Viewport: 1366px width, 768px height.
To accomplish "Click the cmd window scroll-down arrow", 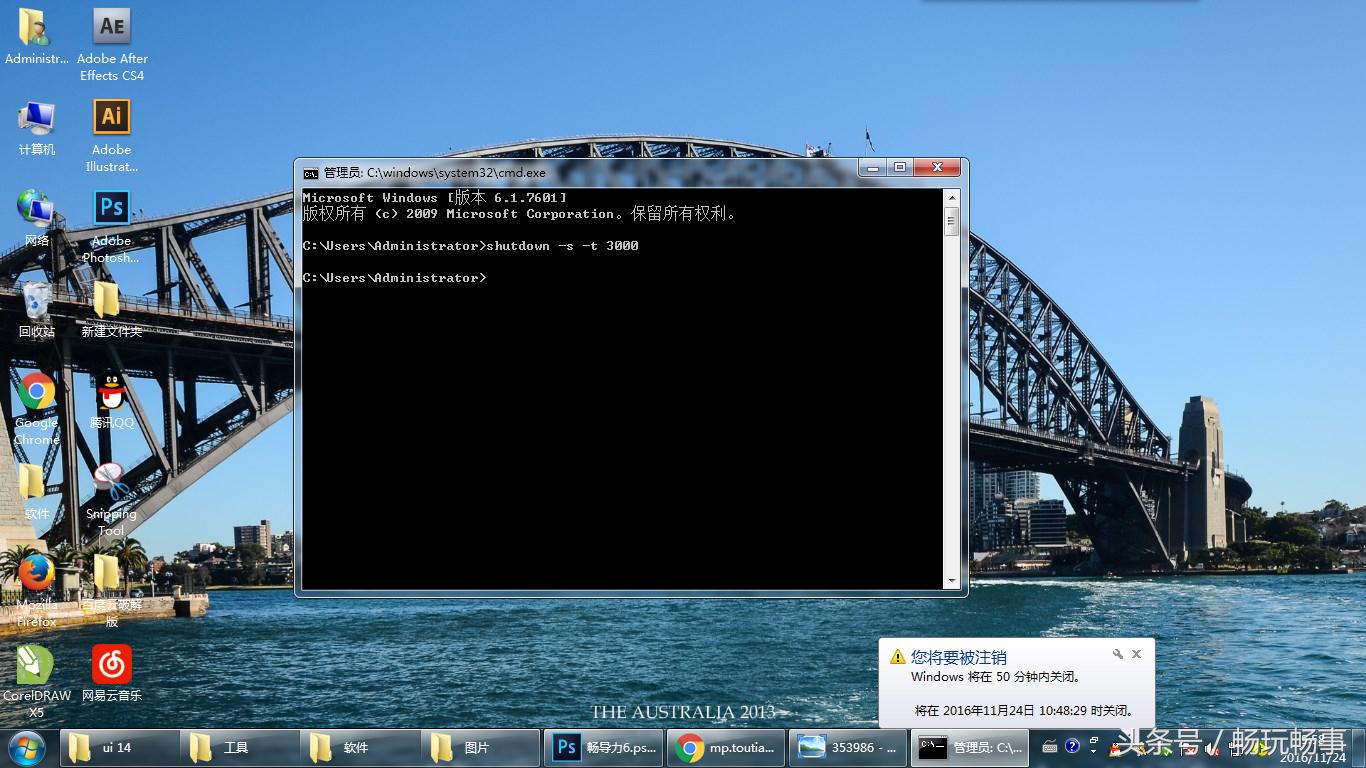I will pos(951,581).
